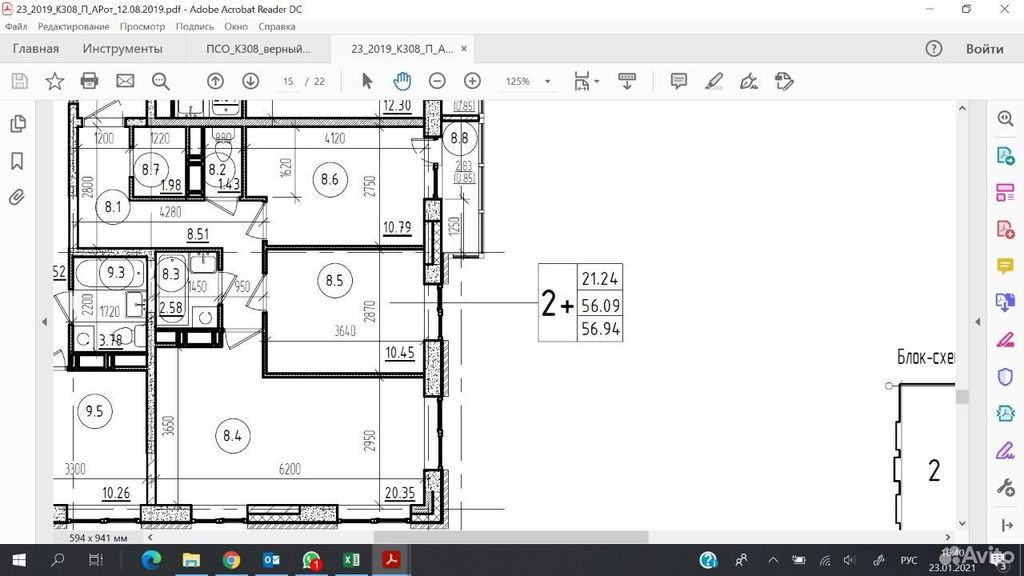Click the share file toolbar icon

784,81
